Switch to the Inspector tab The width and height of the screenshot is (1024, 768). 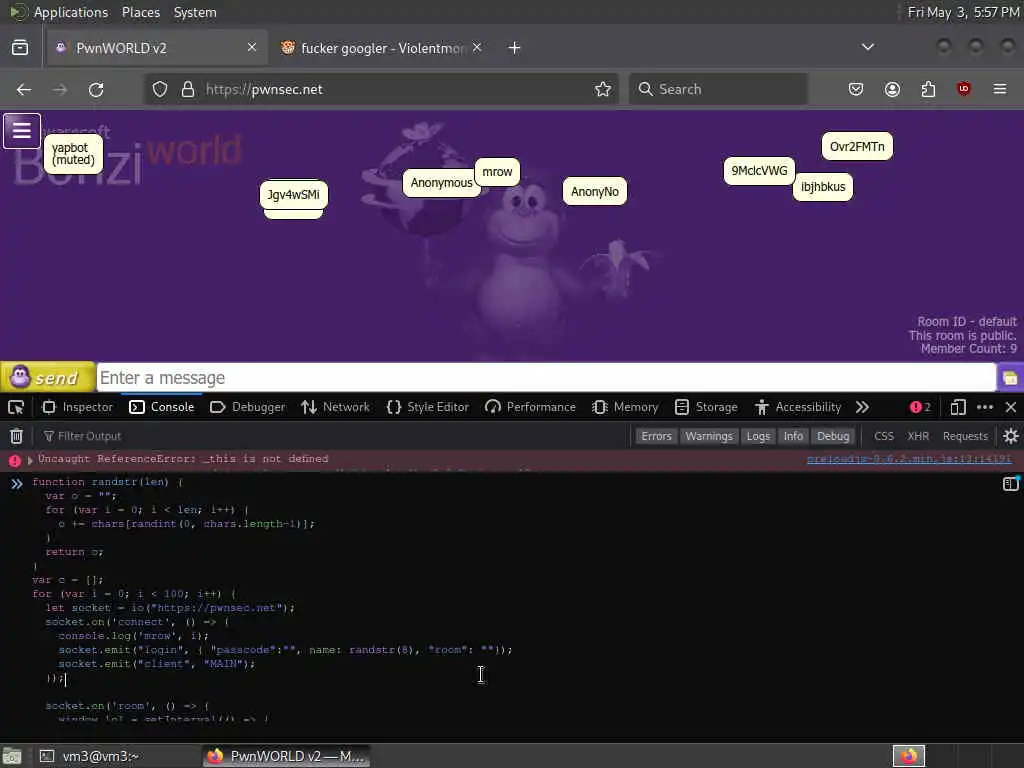pos(77,408)
